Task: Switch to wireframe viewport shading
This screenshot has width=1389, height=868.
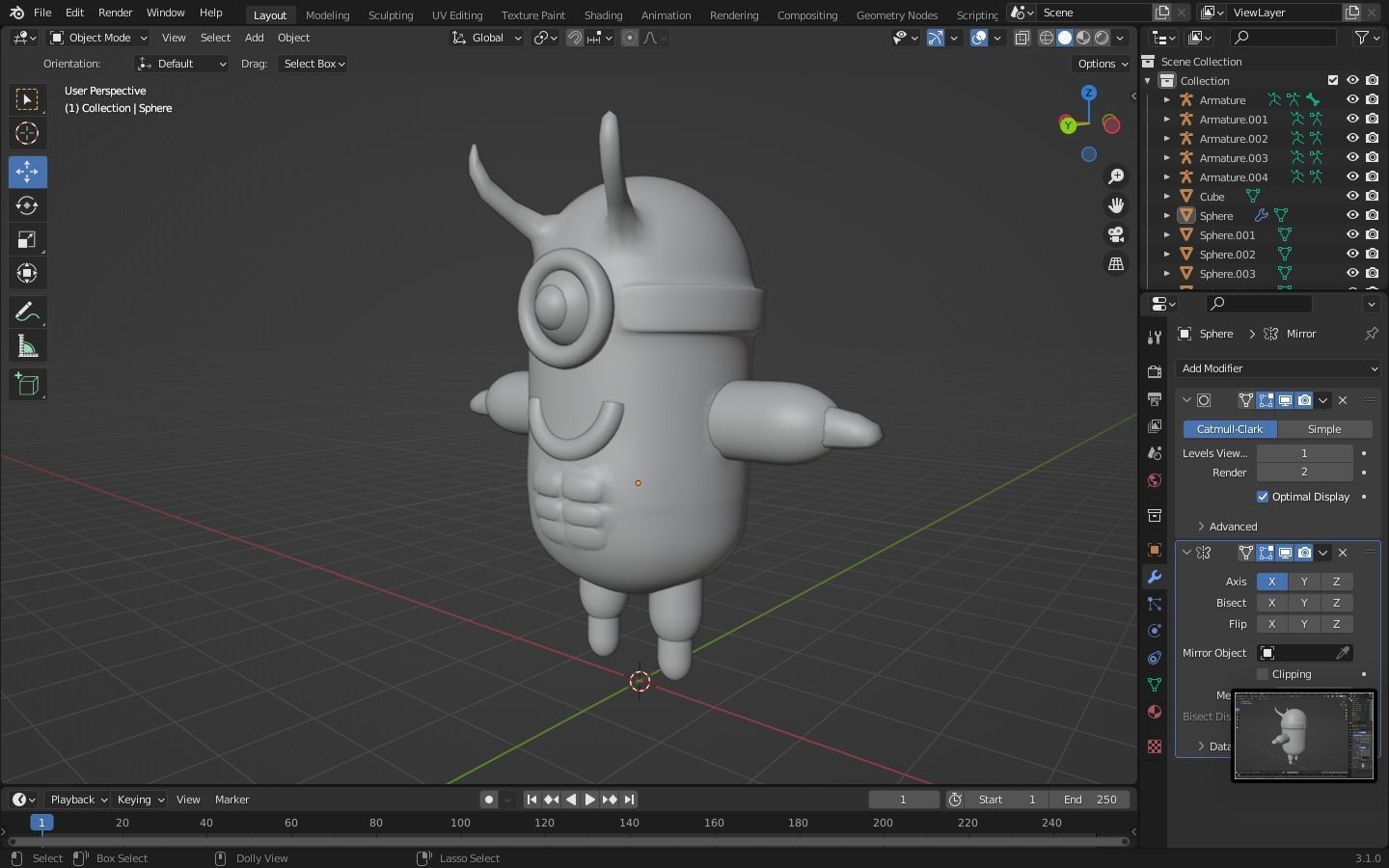Action: [1047, 38]
